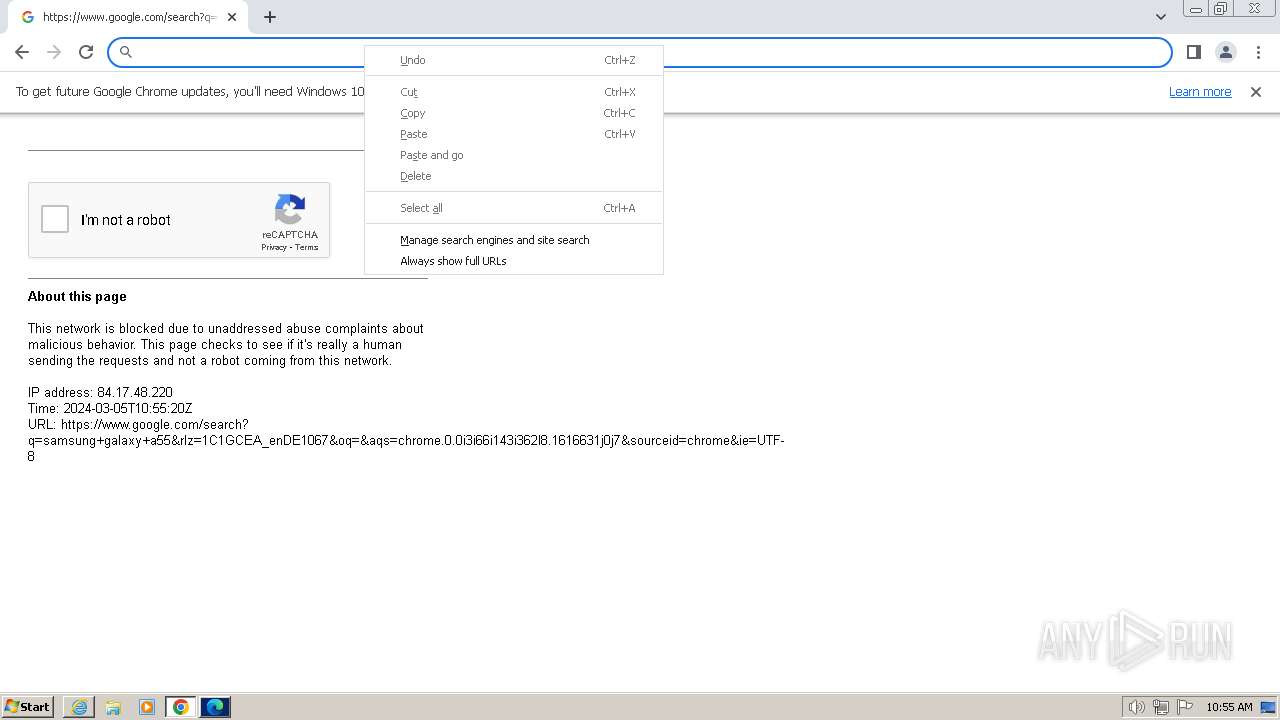Toggle the Chrome side panel
Viewport: 1280px width, 720px height.
pos(1193,52)
